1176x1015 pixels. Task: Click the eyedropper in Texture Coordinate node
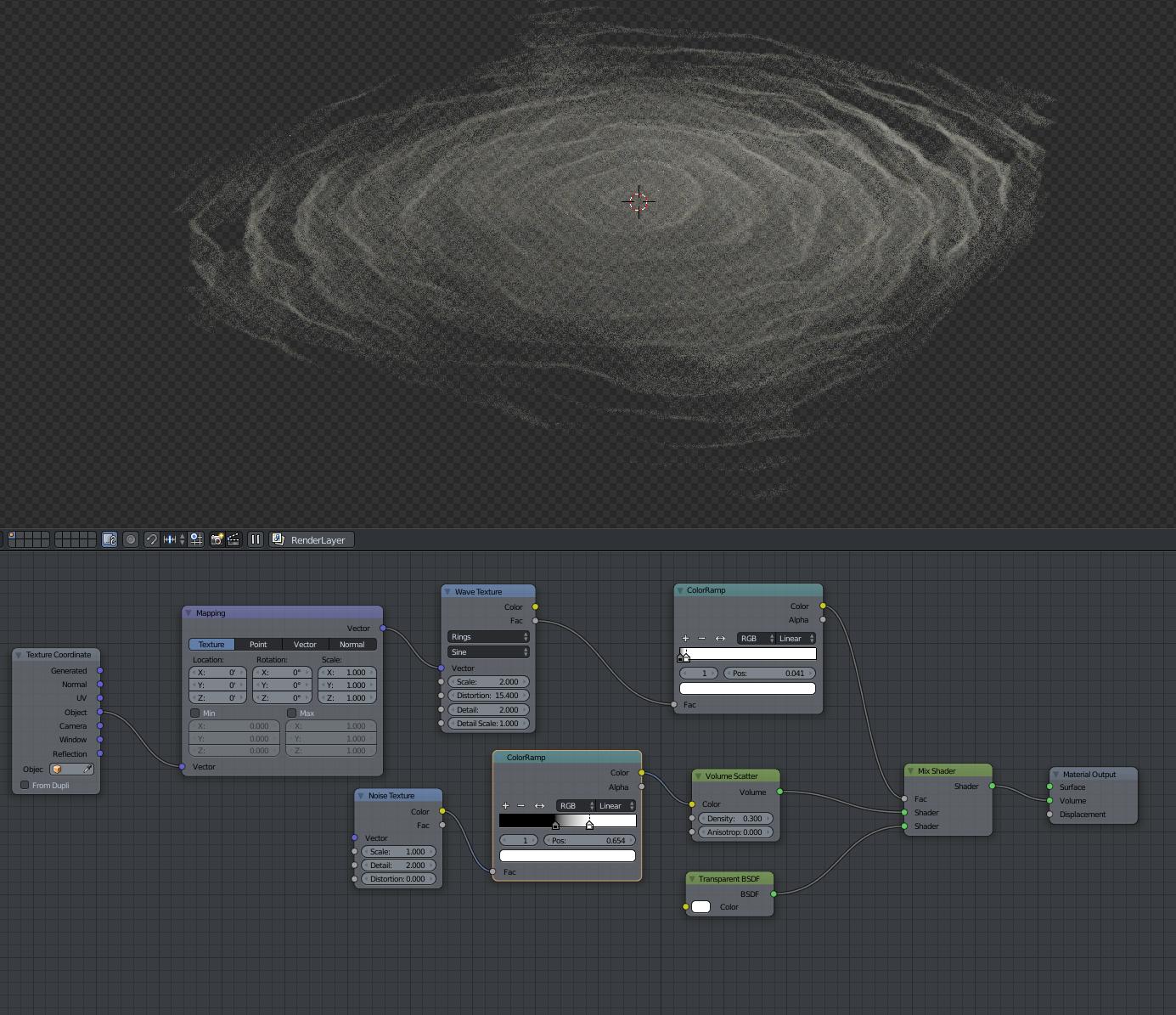pyautogui.click(x=87, y=770)
